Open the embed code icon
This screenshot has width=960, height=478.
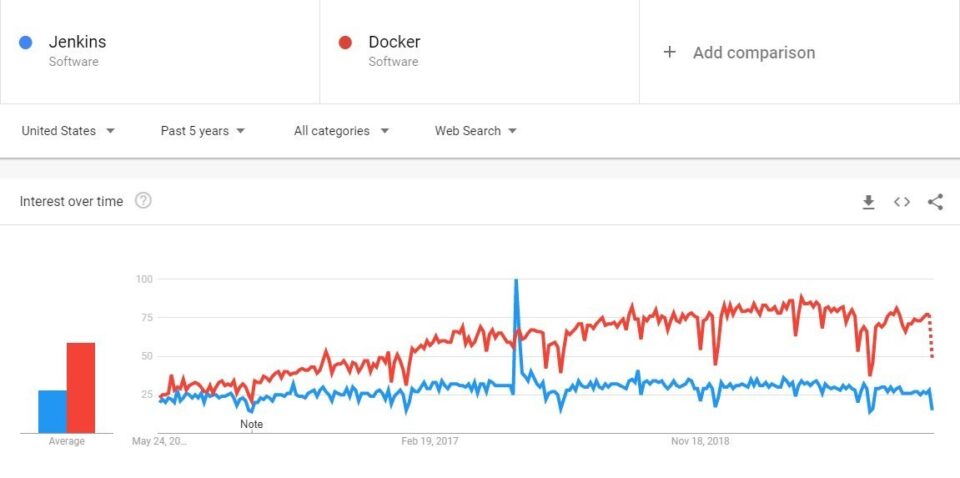pyautogui.click(x=902, y=202)
